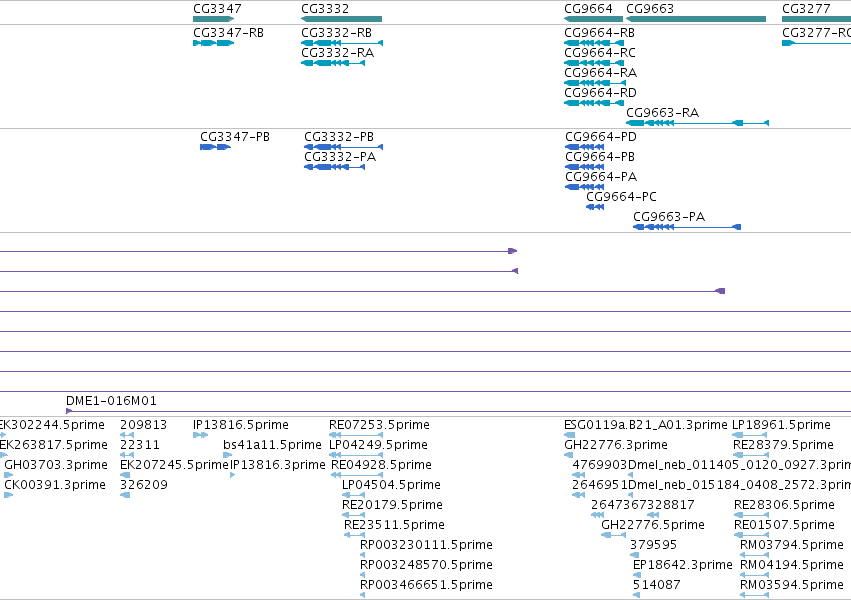
Task: Click the GH22776.5prime EST label
Action: click(x=653, y=525)
